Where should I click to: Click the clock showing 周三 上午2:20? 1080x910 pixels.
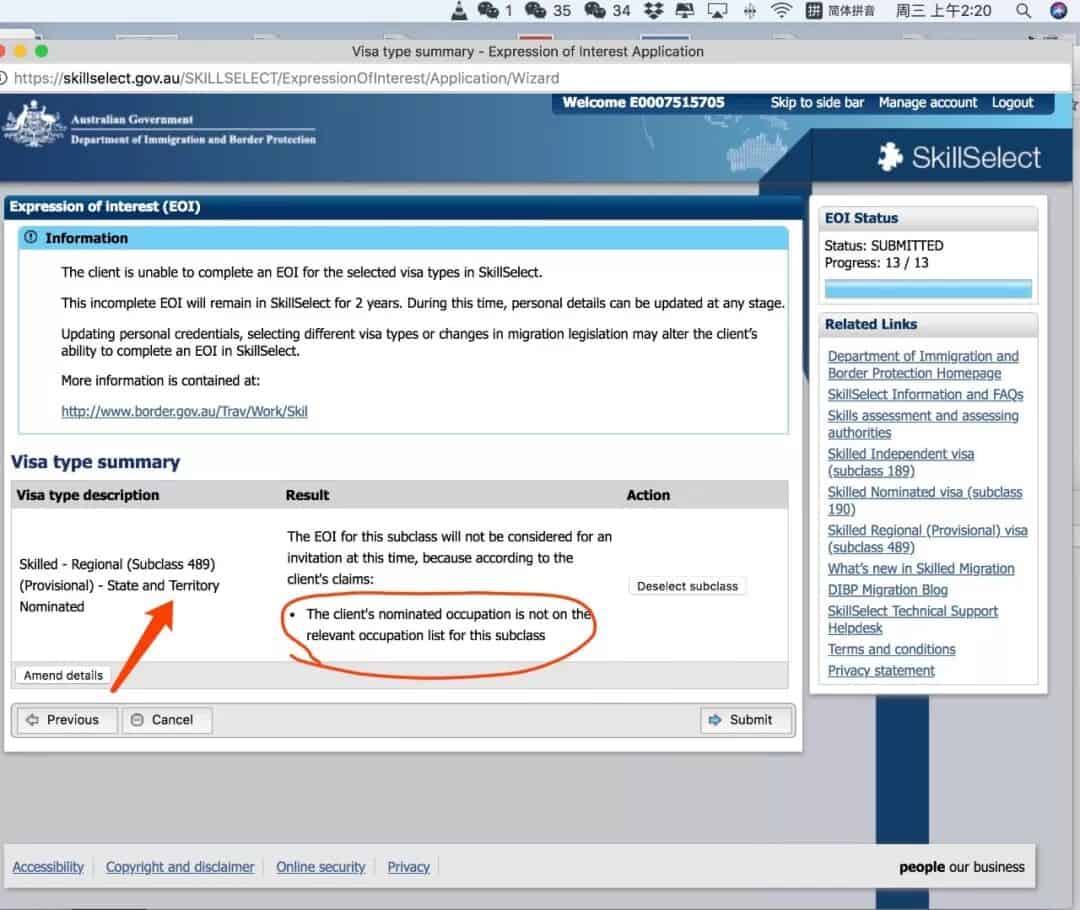pos(943,10)
